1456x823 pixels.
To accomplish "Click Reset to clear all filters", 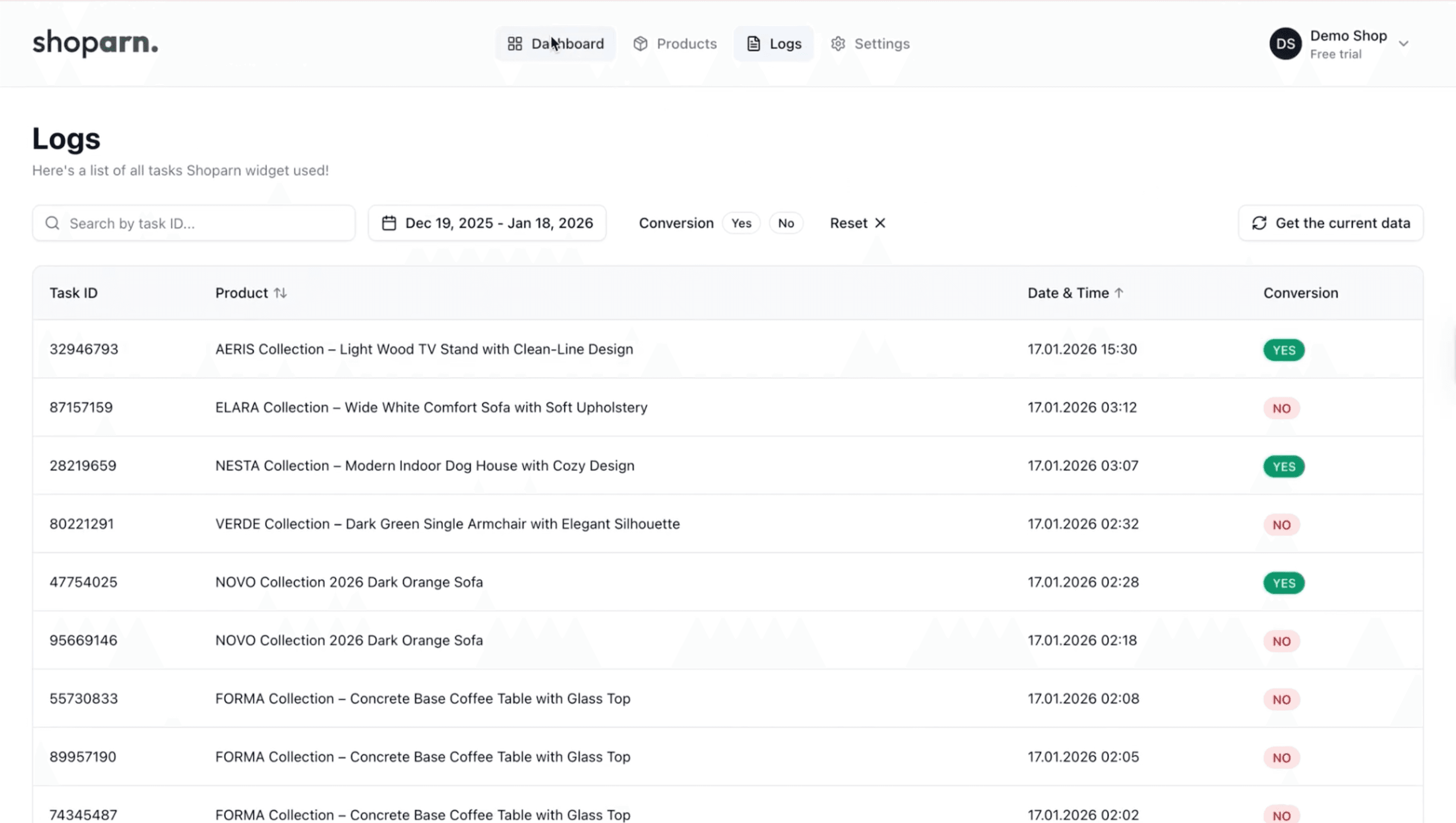I will pyautogui.click(x=849, y=223).
